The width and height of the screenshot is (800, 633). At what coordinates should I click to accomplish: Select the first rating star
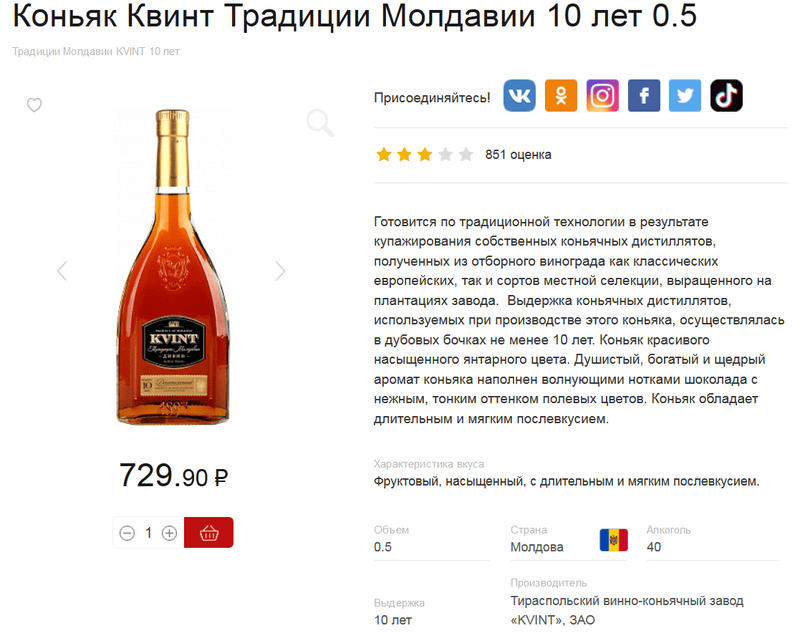pyautogui.click(x=384, y=154)
